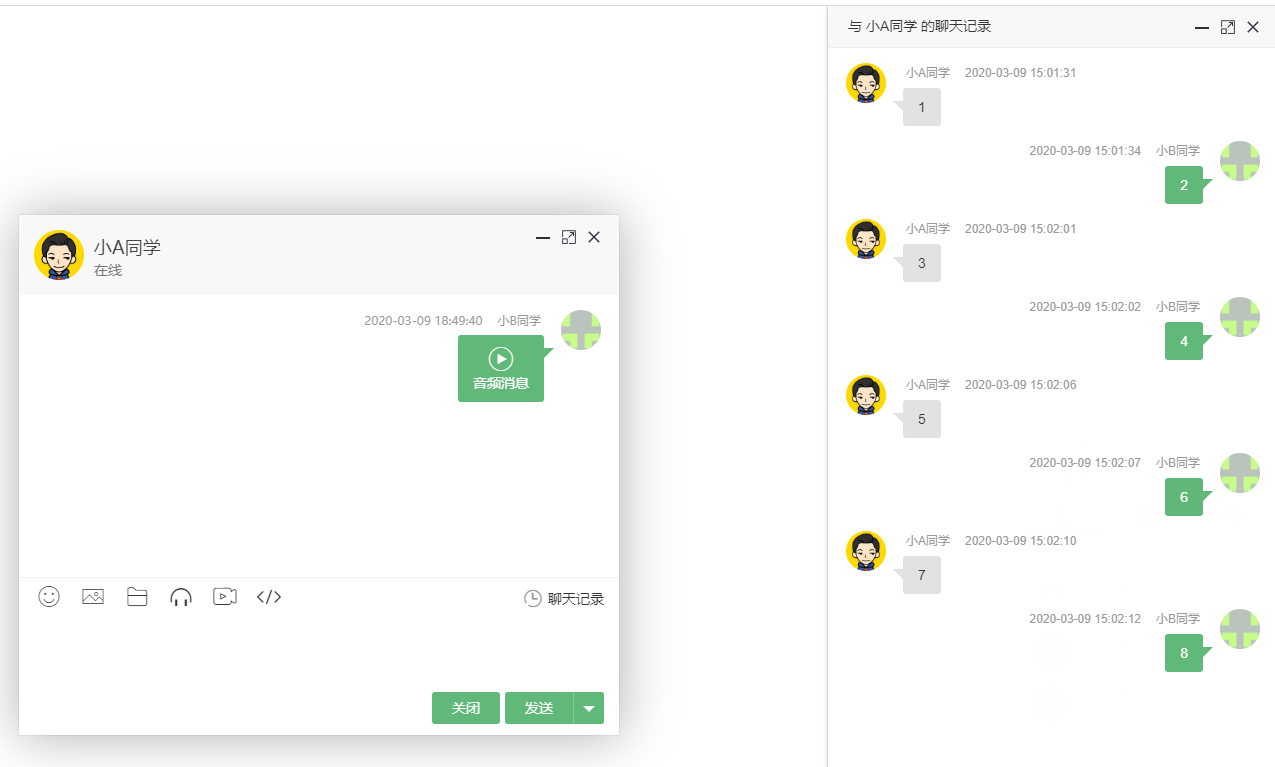Click 小B同学 avatar next to message 6
Image resolution: width=1275 pixels, height=767 pixels.
(1240, 473)
